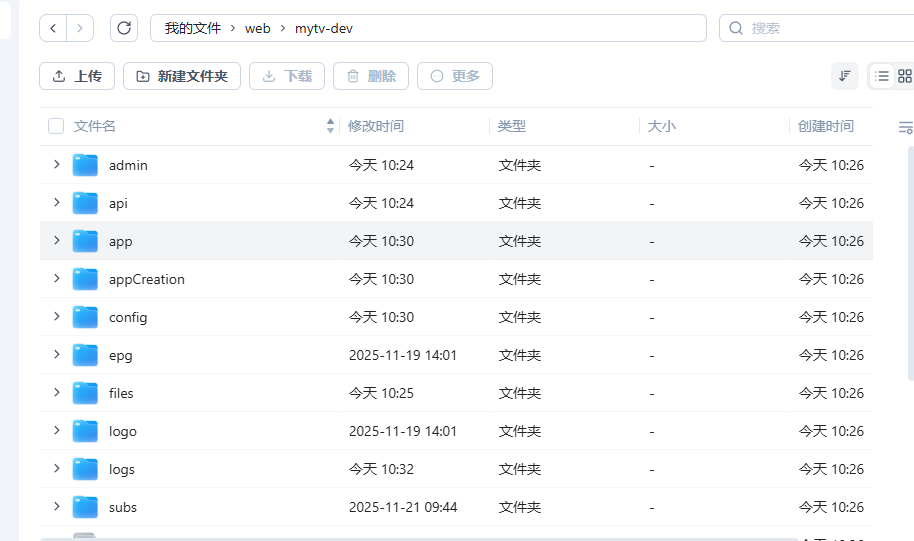Click the subs folder icon

85,507
